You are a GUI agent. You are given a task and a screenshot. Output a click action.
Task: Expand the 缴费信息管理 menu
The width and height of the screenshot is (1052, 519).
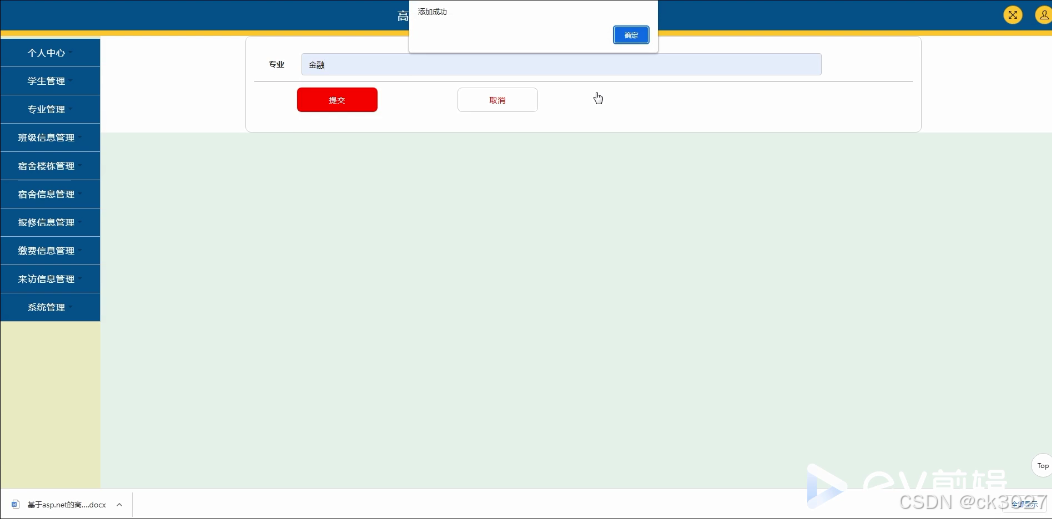[x=50, y=250]
